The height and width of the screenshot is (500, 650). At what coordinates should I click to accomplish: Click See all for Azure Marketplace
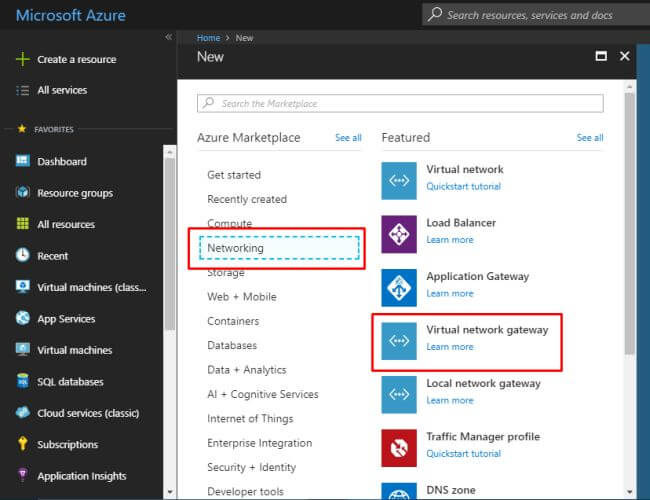(348, 138)
